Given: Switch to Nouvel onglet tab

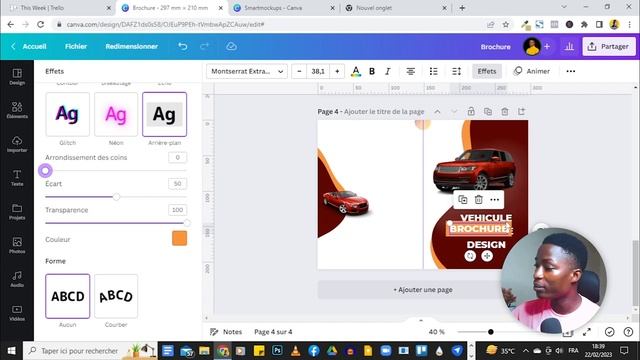Looking at the screenshot, I should point(396,8).
